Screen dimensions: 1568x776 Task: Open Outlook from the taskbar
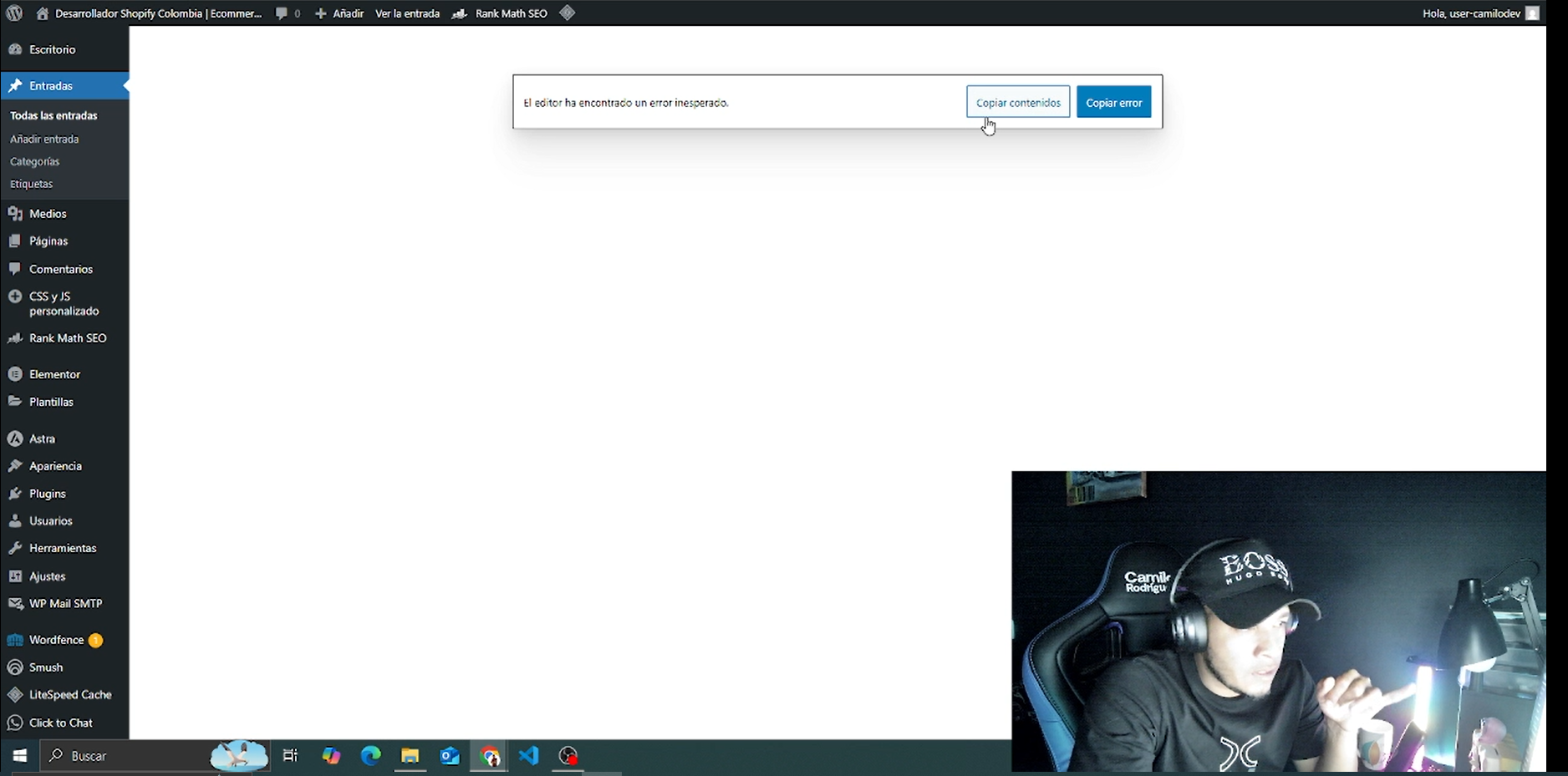(450, 756)
